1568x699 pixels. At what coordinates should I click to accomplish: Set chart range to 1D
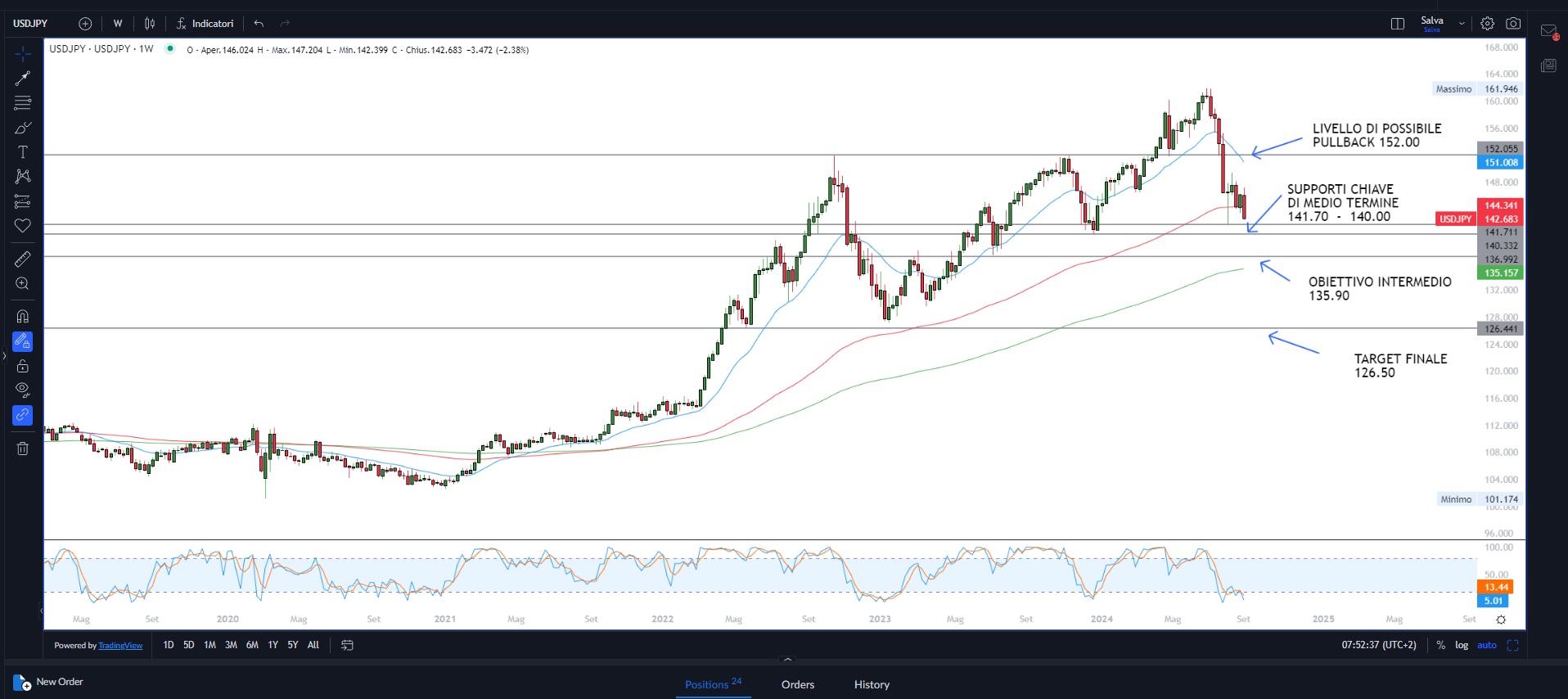tap(169, 645)
